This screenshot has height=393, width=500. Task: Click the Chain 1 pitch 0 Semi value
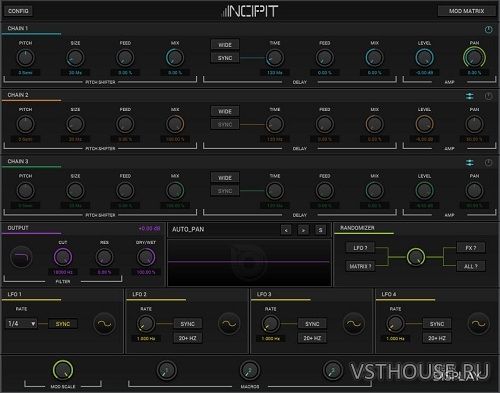point(25,72)
